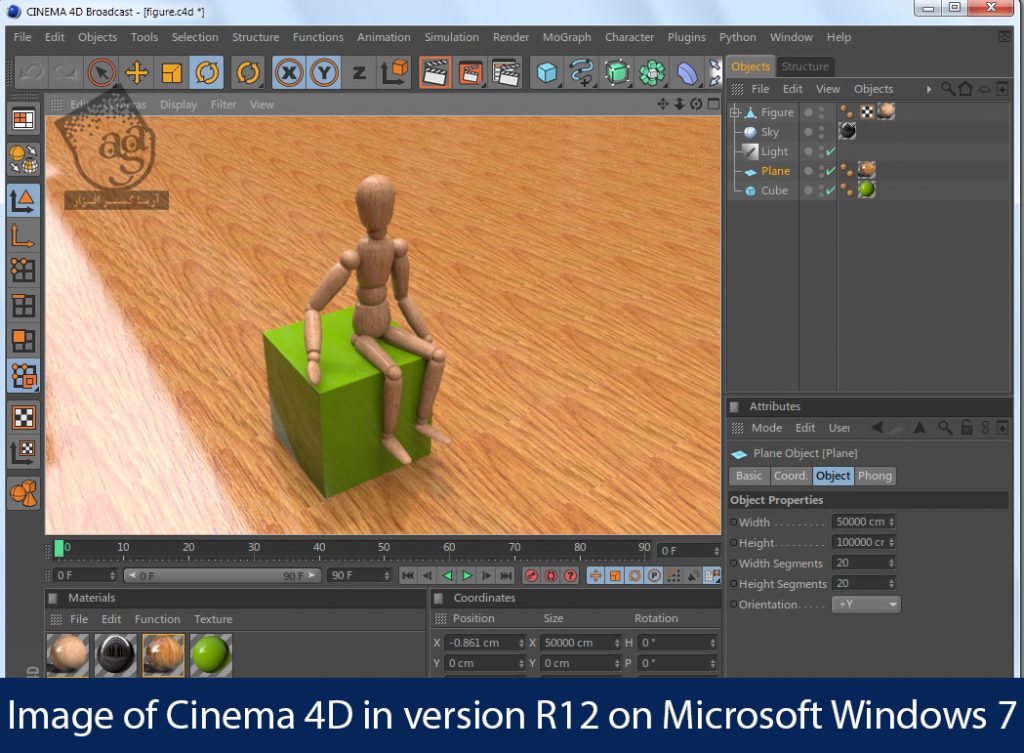Go to end of animation
The width and height of the screenshot is (1024, 753).
[506, 575]
